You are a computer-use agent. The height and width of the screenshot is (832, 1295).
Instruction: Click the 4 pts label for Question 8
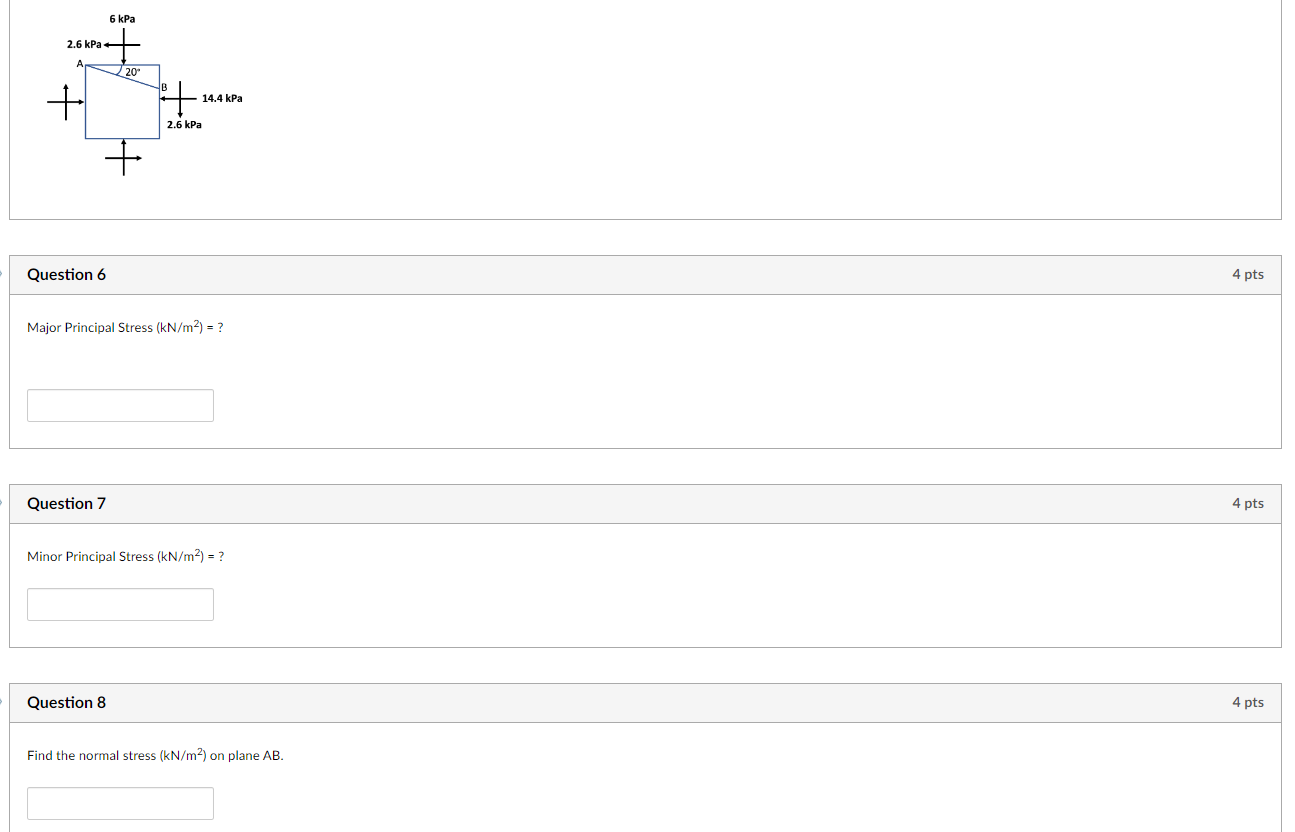(x=1247, y=702)
